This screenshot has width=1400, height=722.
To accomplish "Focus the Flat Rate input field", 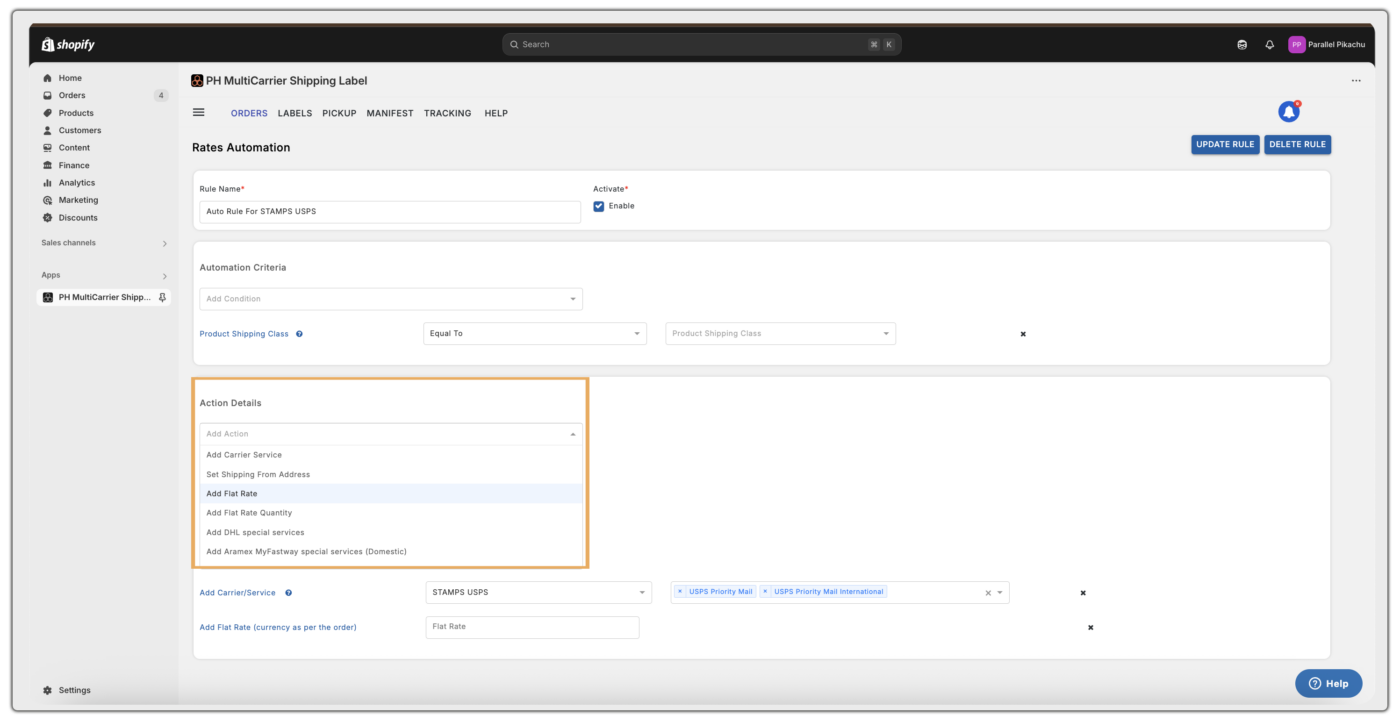I will 532,627.
